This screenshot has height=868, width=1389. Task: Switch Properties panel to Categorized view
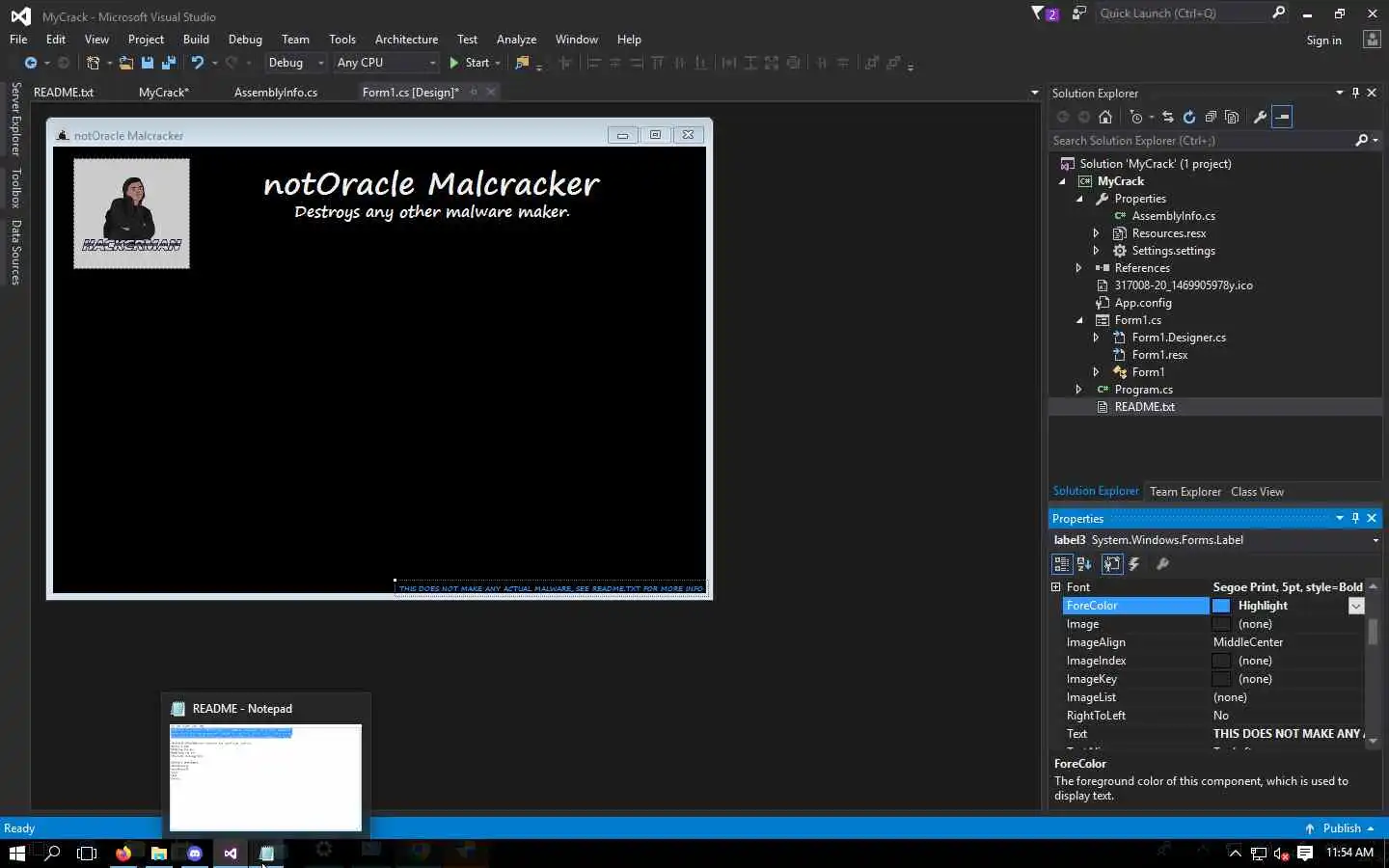click(x=1062, y=564)
